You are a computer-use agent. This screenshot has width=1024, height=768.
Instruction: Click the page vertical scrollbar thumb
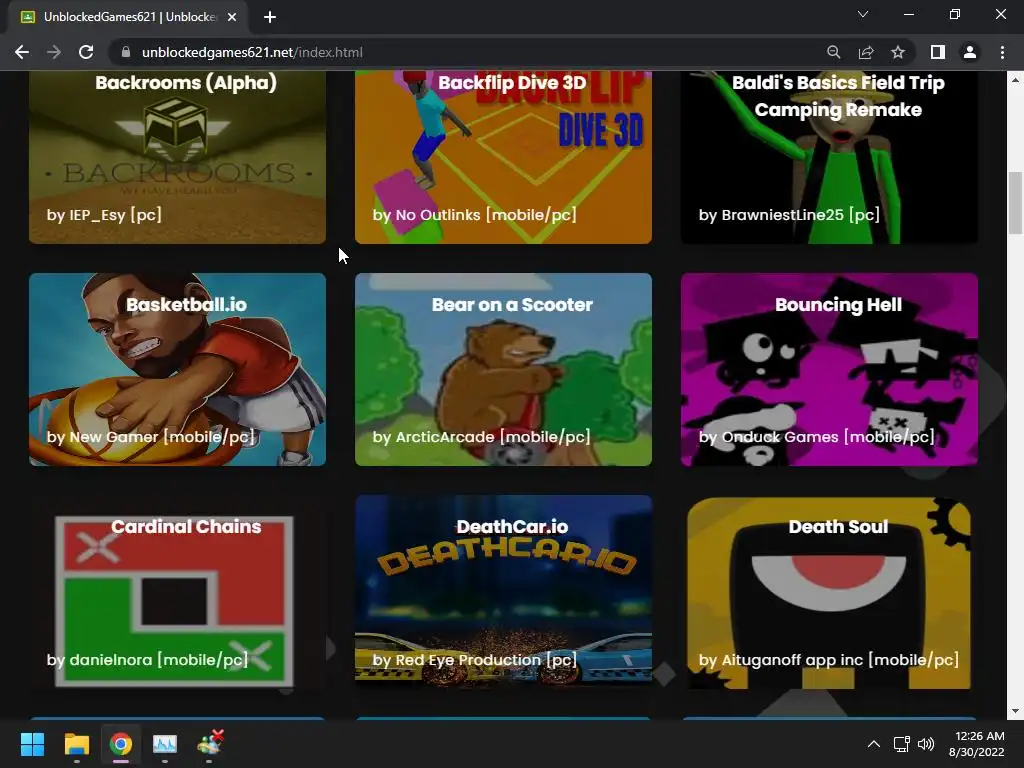pos(1015,202)
